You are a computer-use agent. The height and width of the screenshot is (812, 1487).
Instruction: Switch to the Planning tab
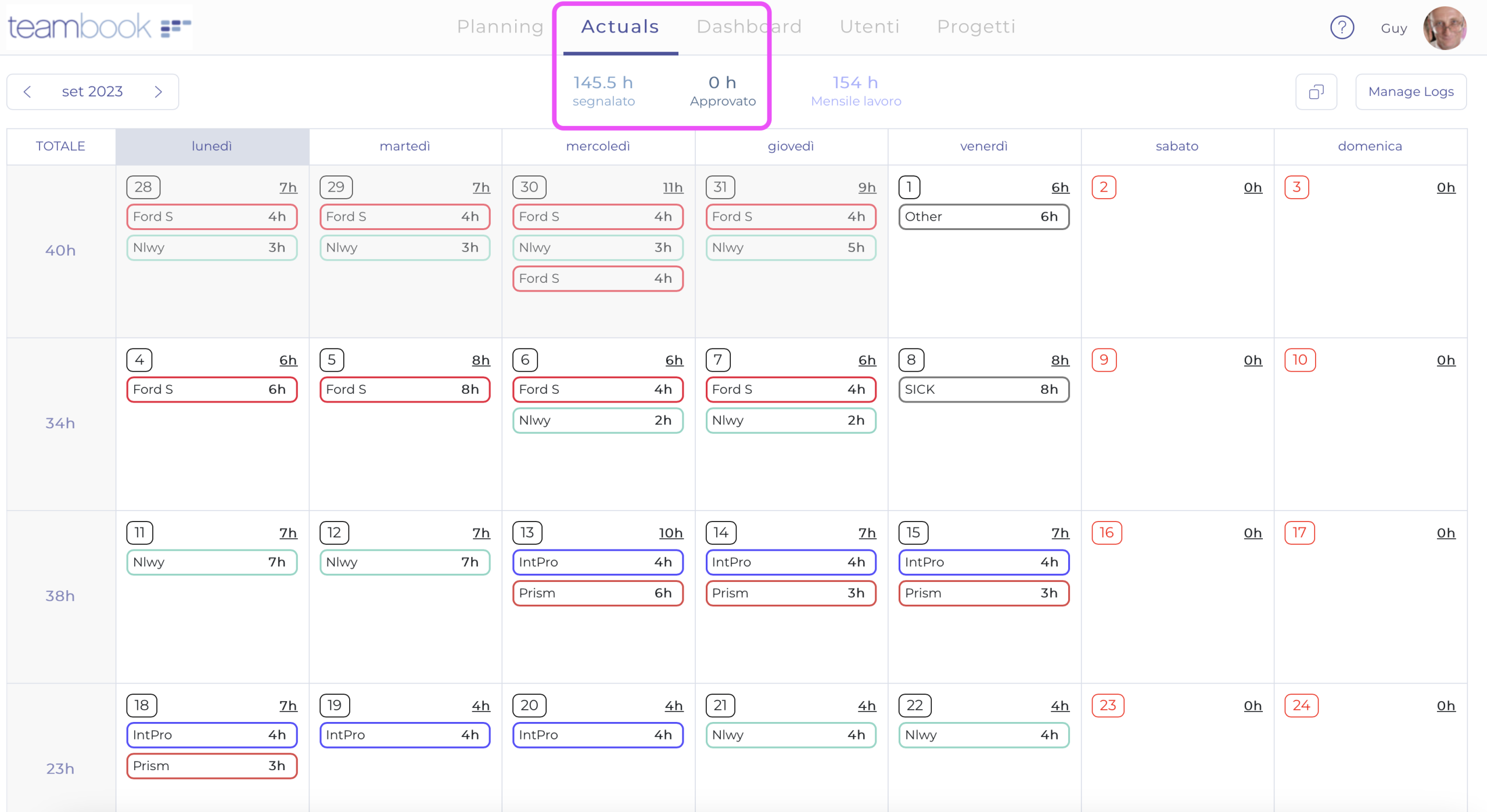[x=500, y=27]
